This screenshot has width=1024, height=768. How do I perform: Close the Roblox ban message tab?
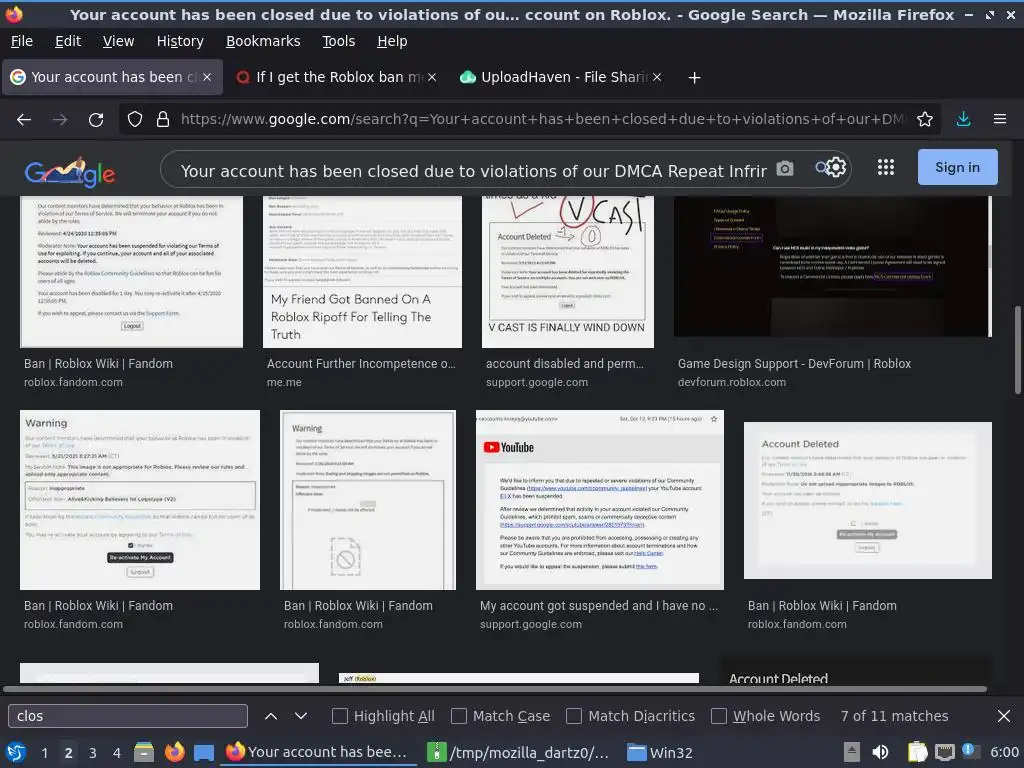432,77
